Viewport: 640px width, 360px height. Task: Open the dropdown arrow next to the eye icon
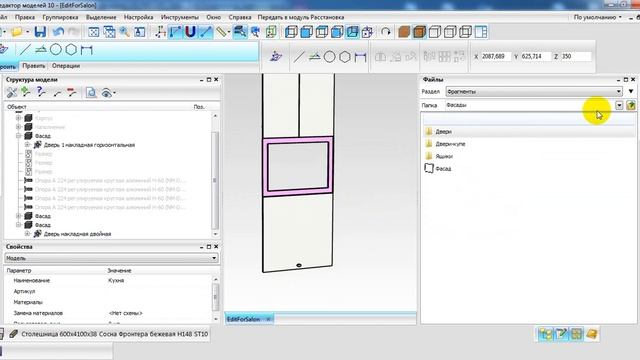click(114, 93)
